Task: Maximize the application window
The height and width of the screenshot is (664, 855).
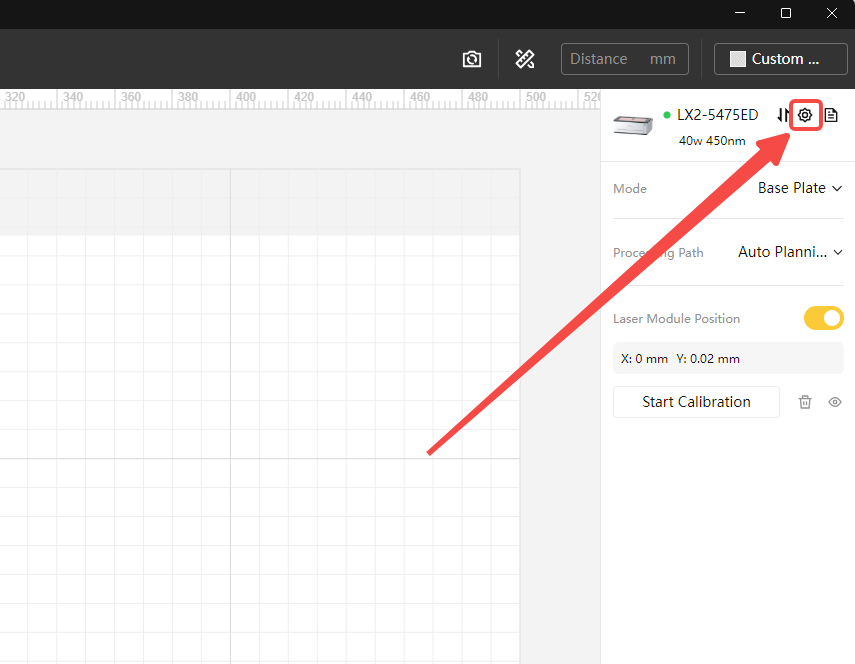Action: (x=786, y=13)
